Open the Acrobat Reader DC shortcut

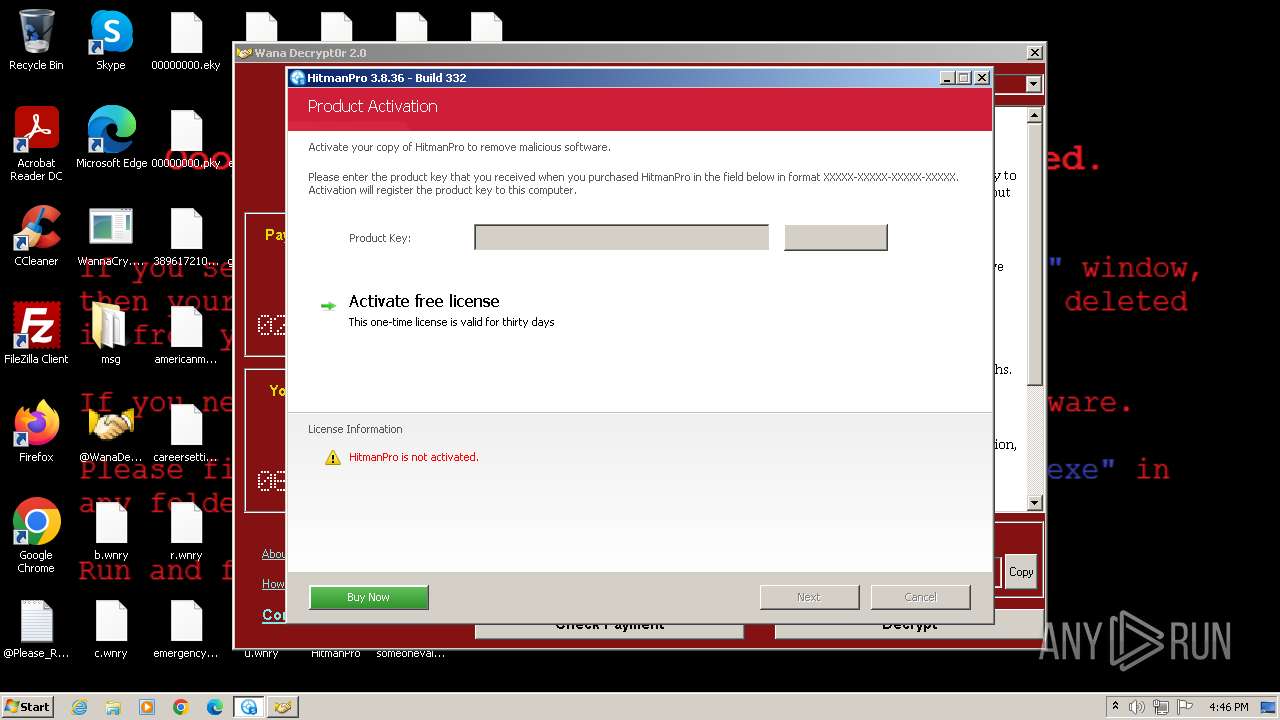click(36, 144)
